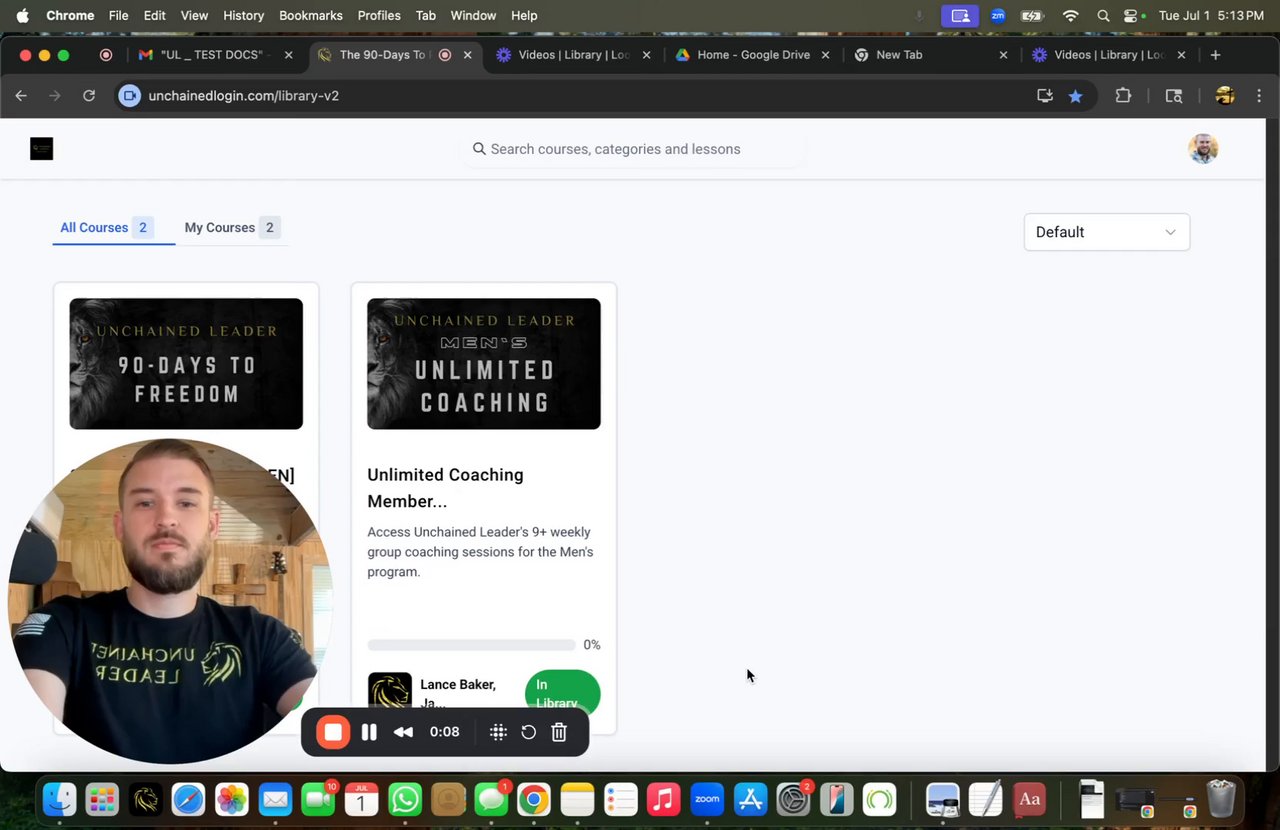This screenshot has height=830, width=1280.
Task: Delete the recording with trash icon
Action: (x=559, y=732)
